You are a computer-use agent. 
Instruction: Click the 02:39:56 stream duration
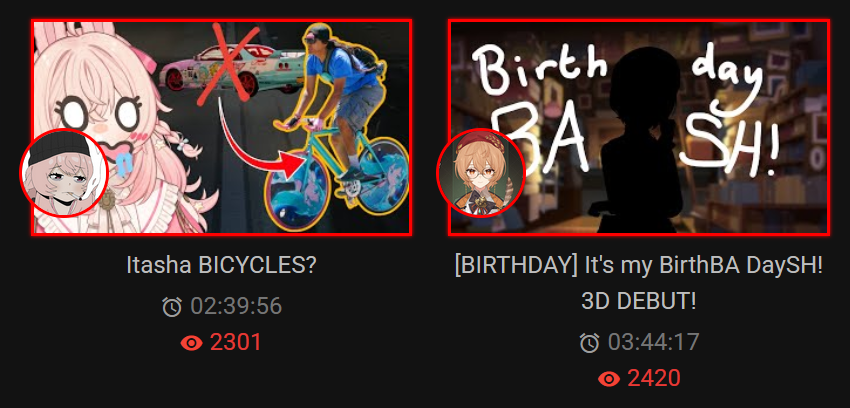tap(236, 307)
